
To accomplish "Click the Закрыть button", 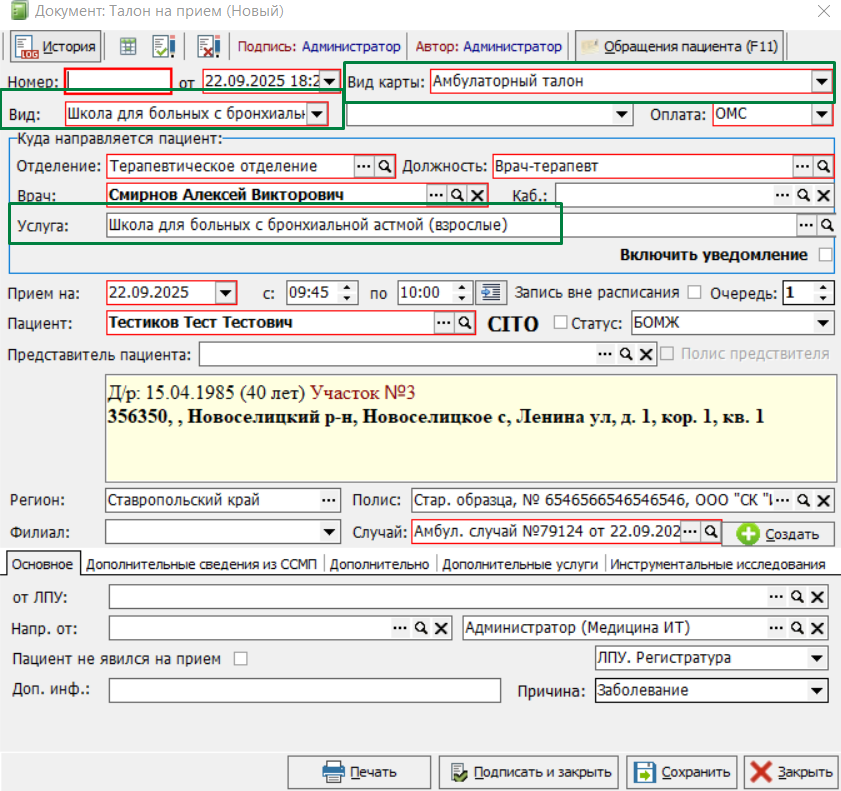I will coord(792,772).
